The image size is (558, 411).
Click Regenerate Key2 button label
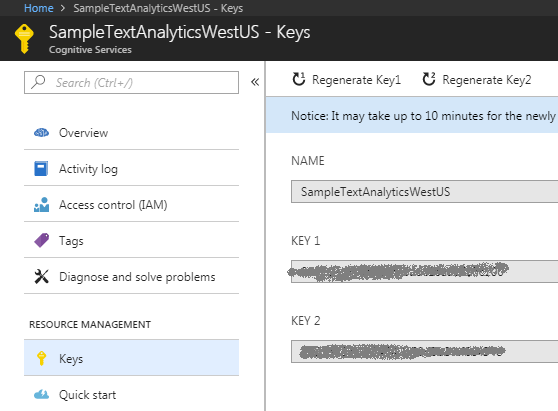click(486, 80)
